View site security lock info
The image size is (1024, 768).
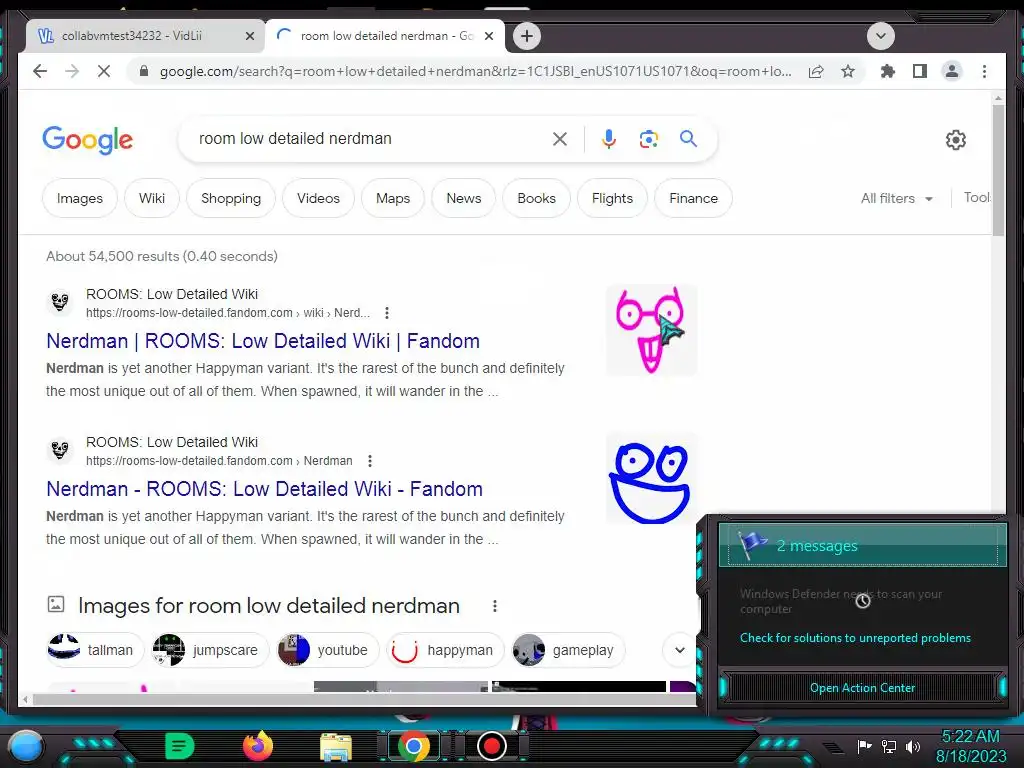tap(144, 71)
